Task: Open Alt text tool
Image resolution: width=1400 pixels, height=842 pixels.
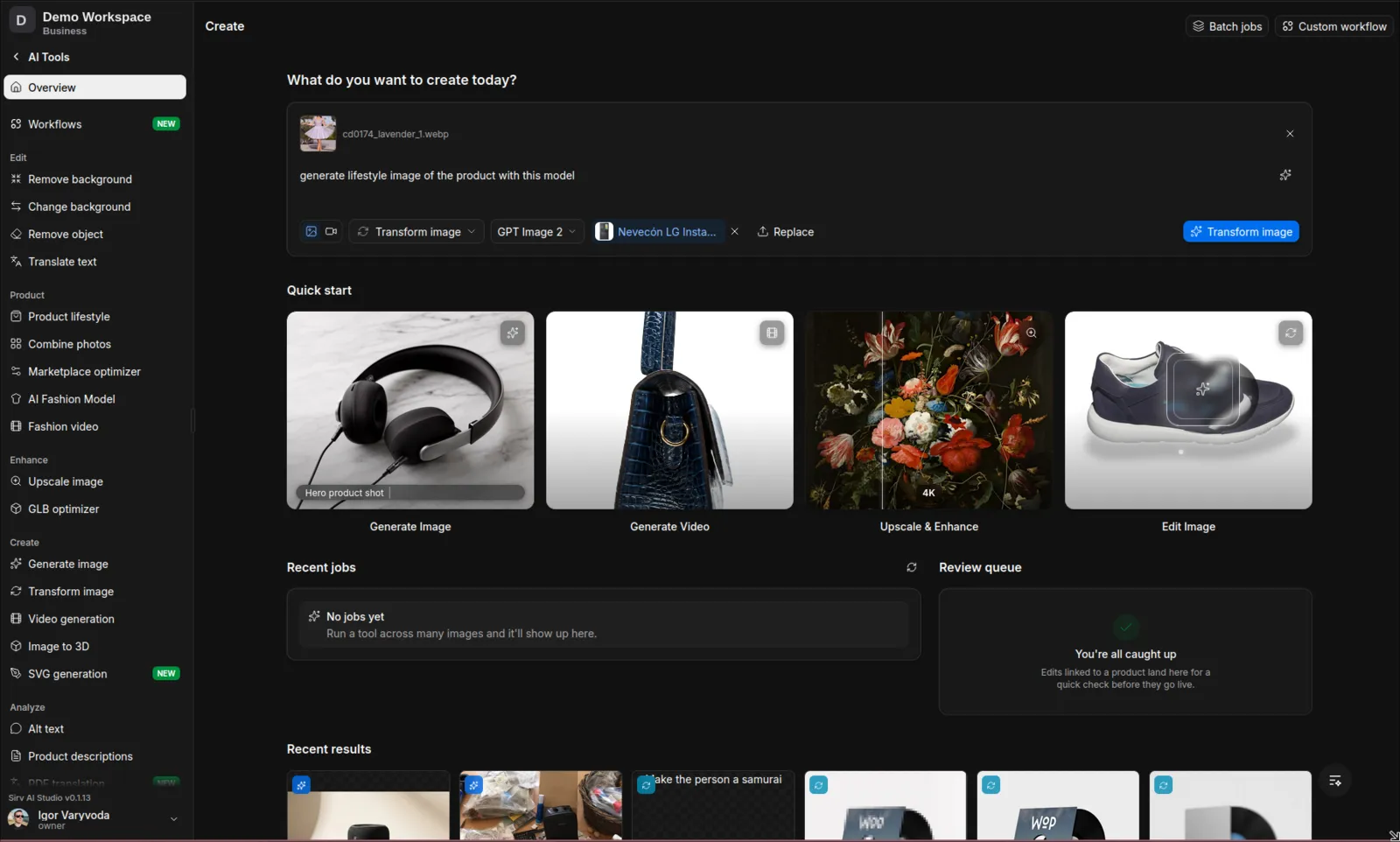Action: (94, 729)
